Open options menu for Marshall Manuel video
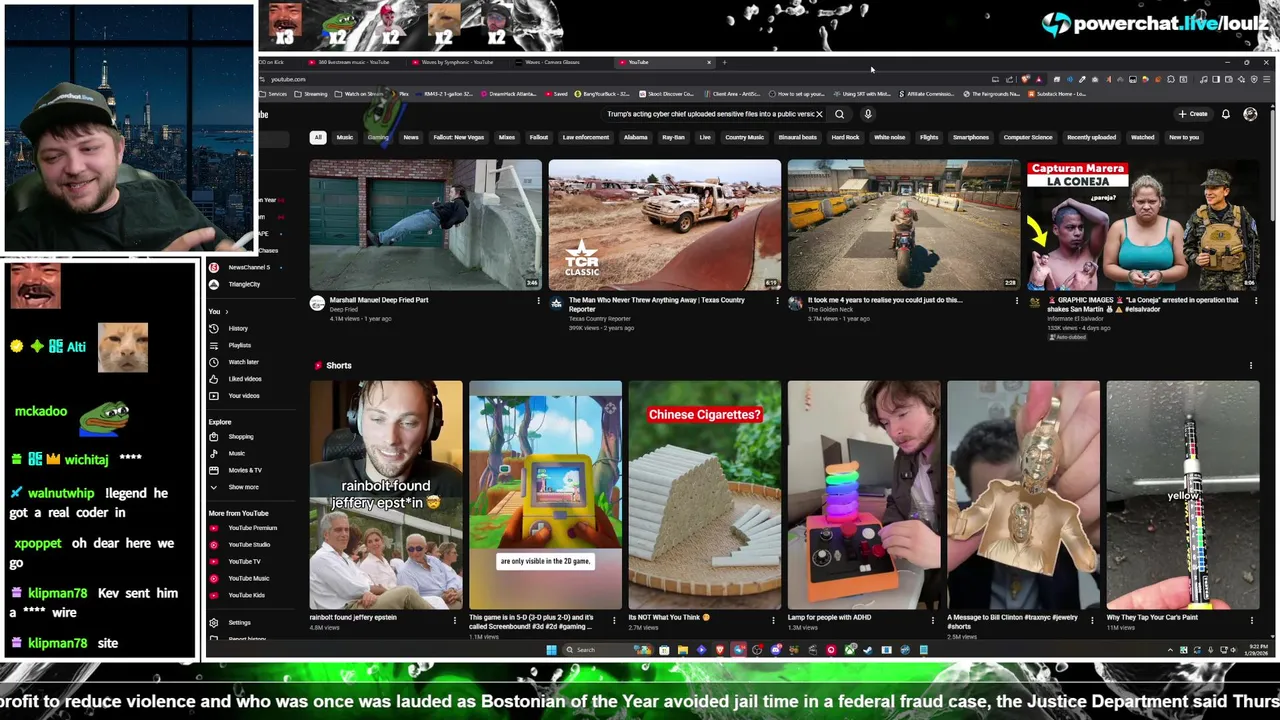1280x720 pixels. tap(538, 300)
